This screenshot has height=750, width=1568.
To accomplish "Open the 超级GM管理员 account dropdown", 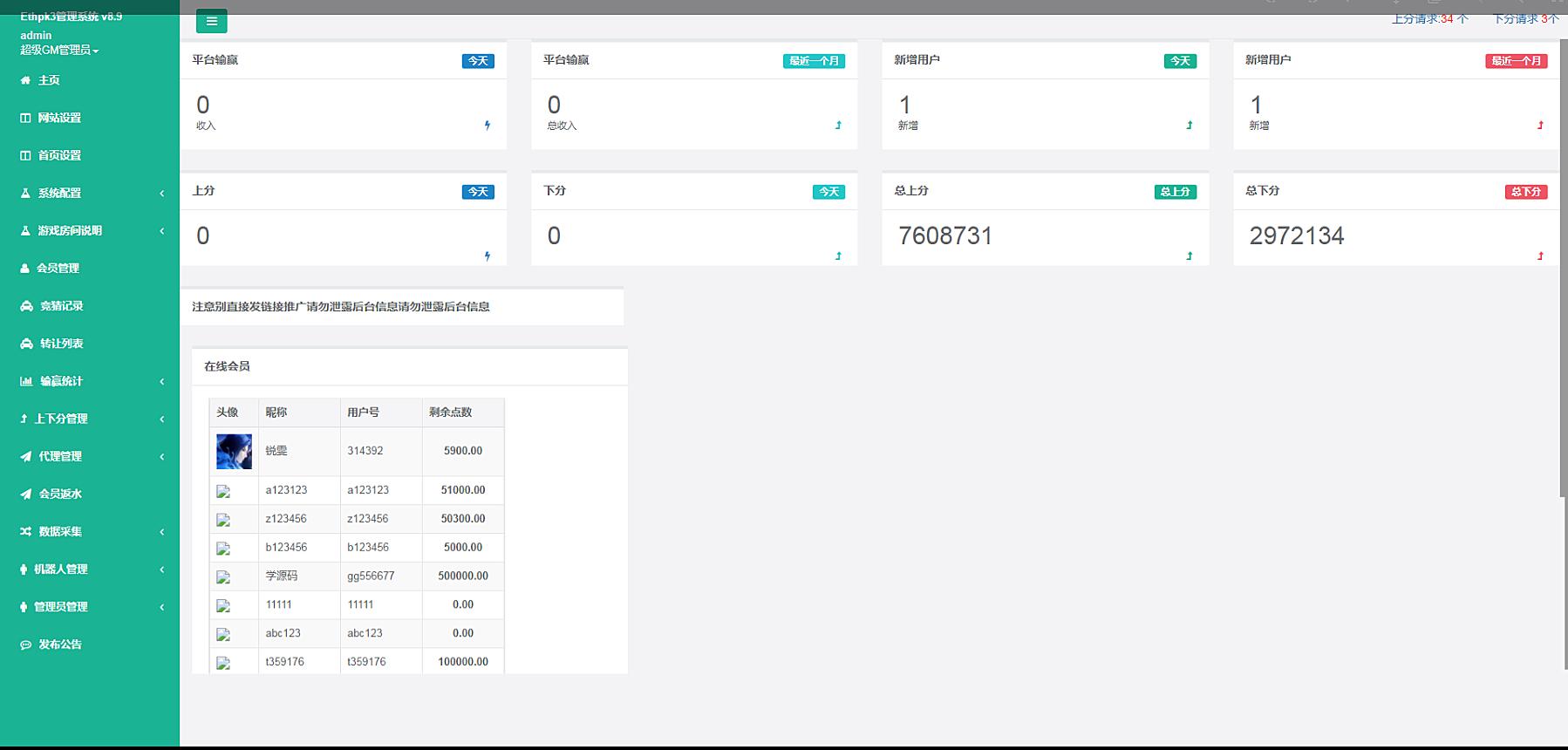I will point(59,50).
